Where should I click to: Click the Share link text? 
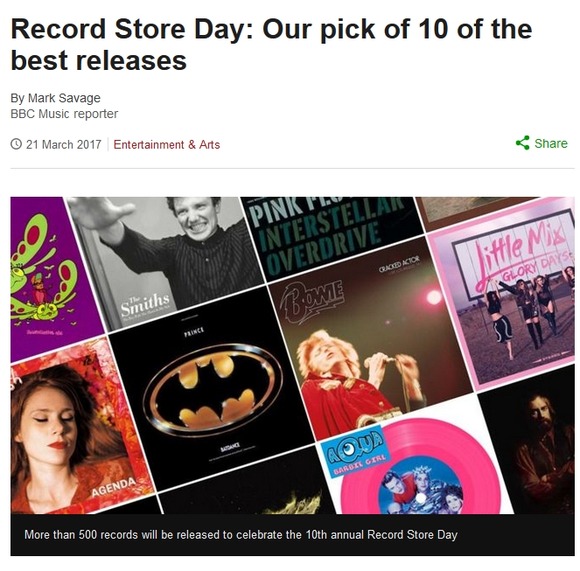coord(550,143)
